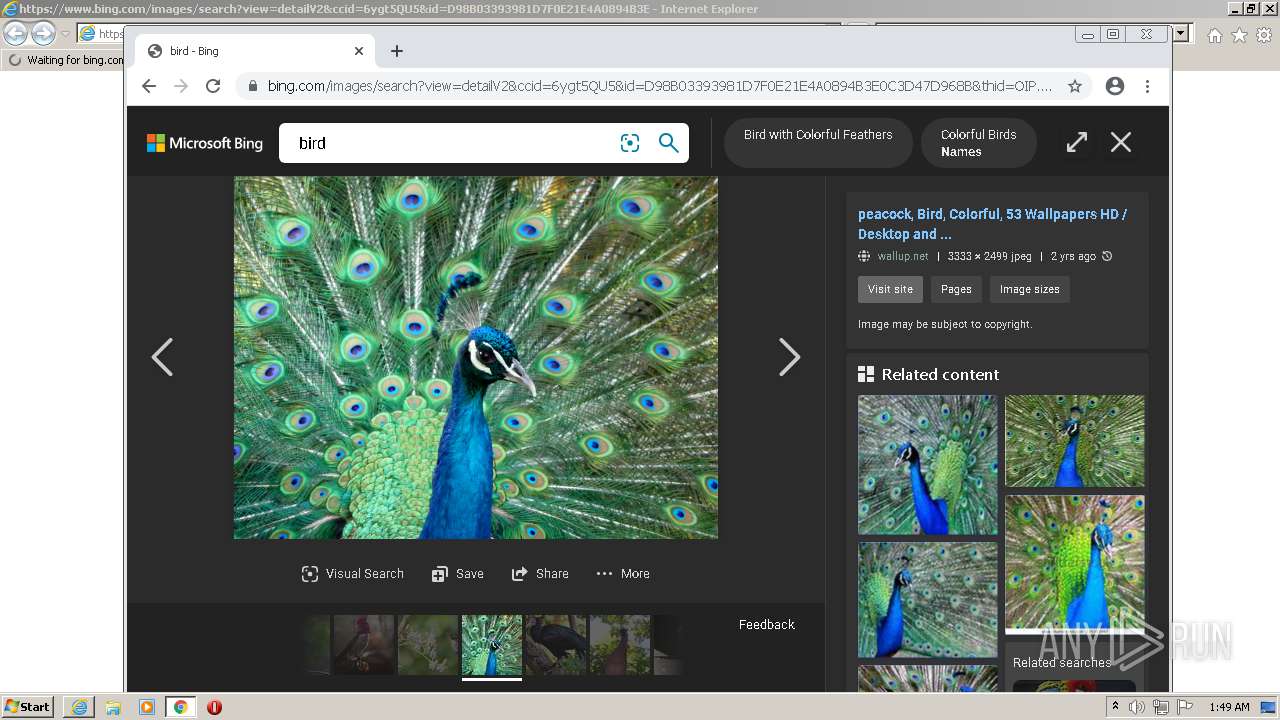
Task: Bookmark this page with the star icon
Action: click(1075, 86)
